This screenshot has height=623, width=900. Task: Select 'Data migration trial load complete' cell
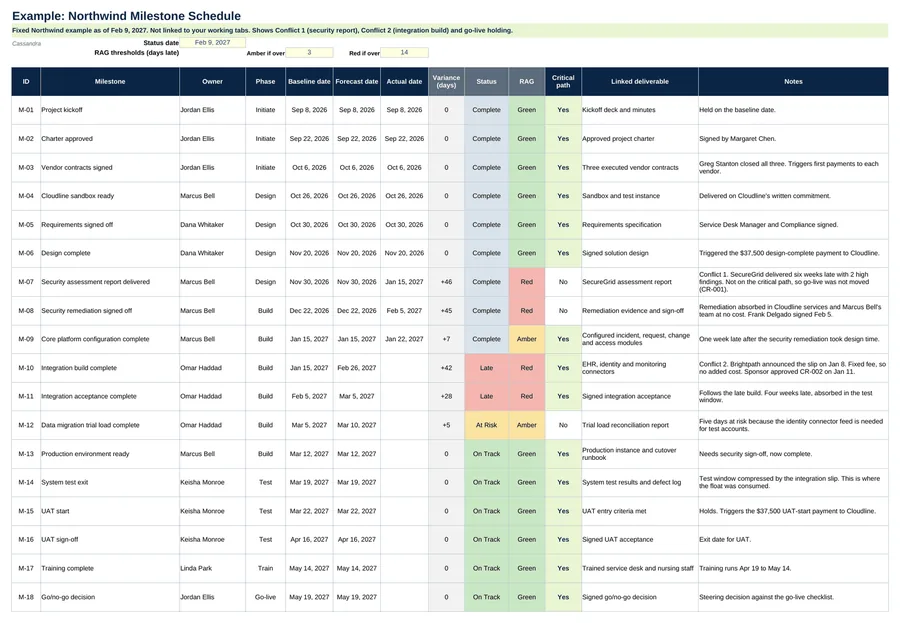pyautogui.click(x=110, y=425)
